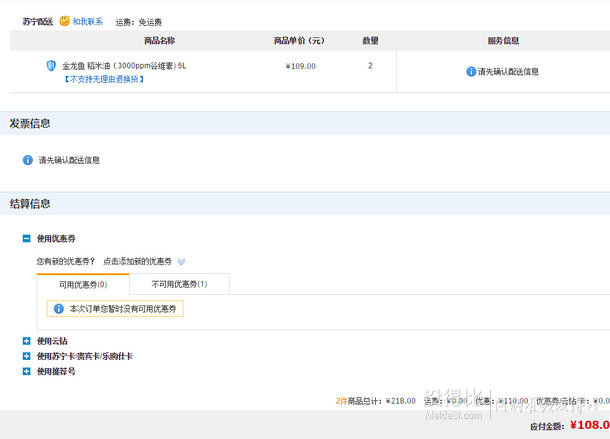
Task: Click the 商品名称 column header
Action: pos(160,40)
